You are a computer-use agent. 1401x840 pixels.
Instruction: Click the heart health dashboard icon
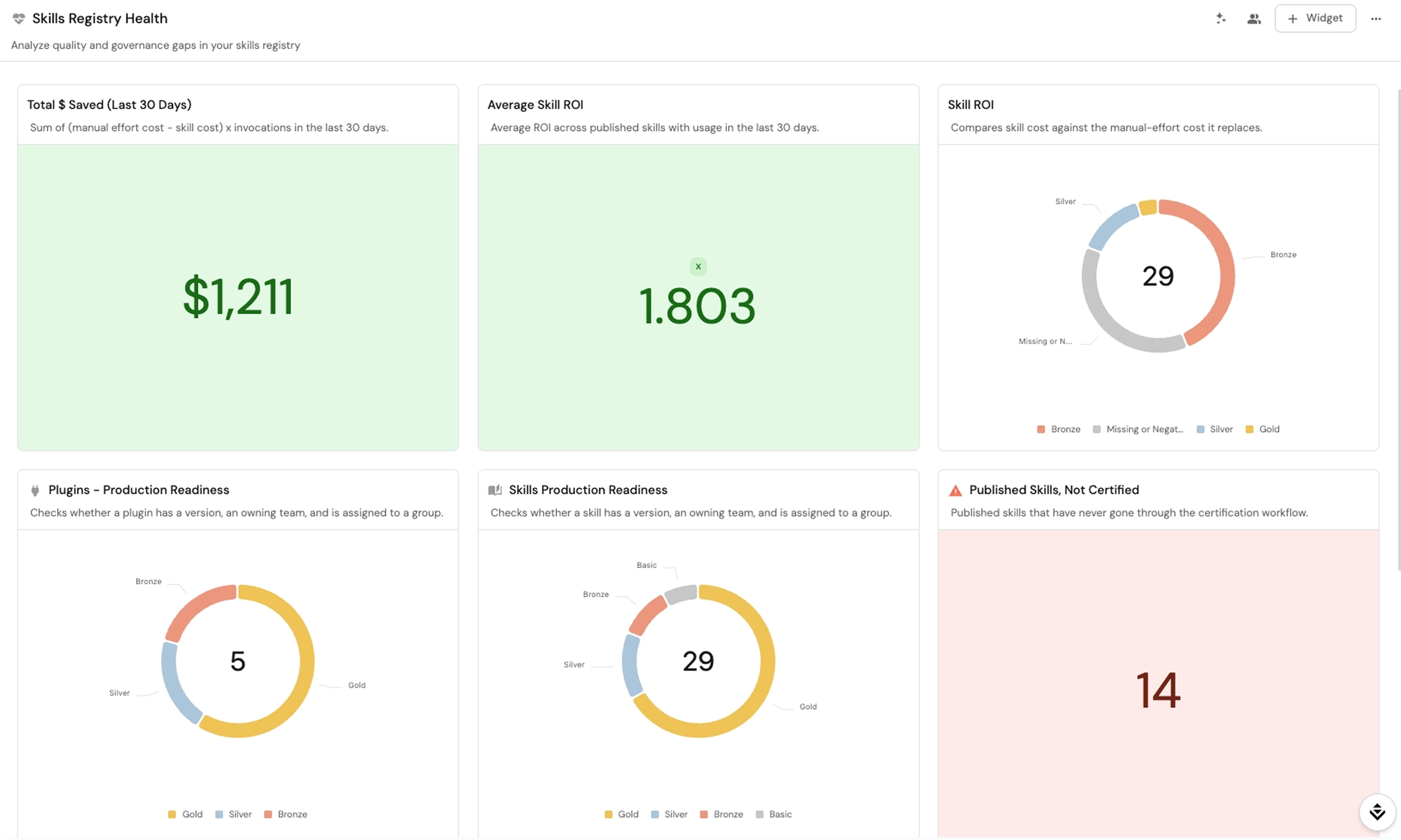tap(18, 18)
